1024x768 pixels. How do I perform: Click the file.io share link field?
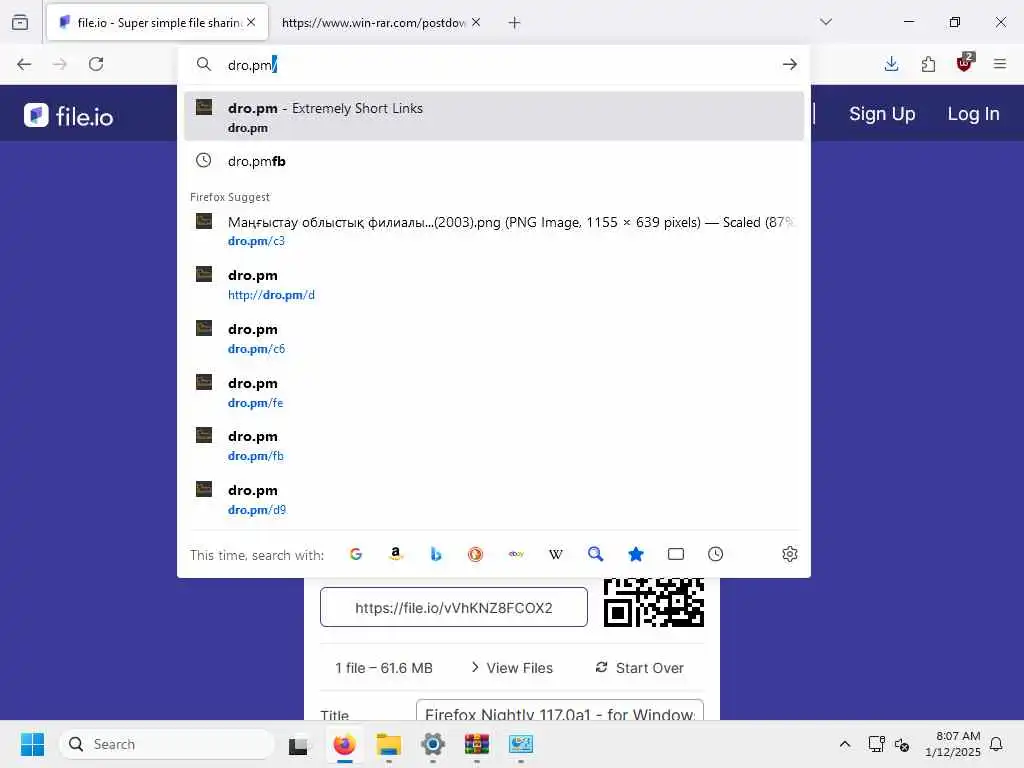[454, 607]
